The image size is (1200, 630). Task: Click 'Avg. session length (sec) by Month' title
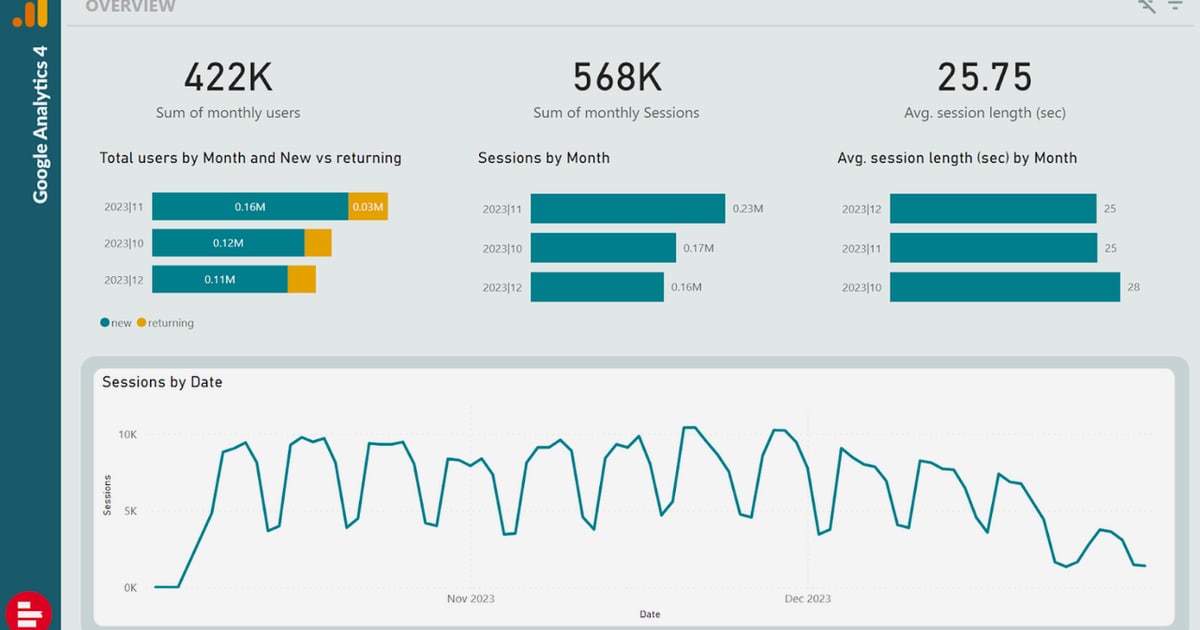957,158
